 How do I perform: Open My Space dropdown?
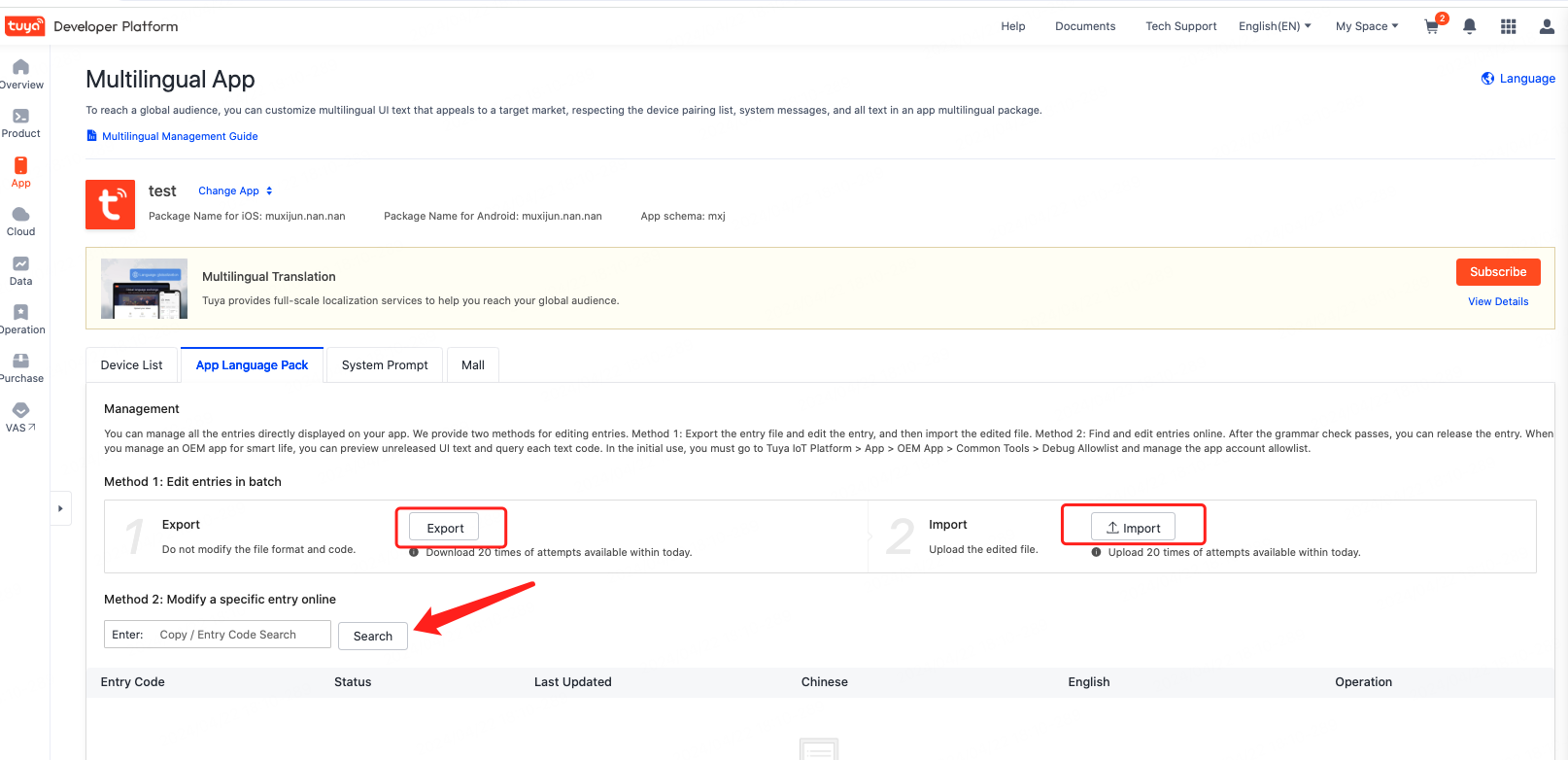tap(1367, 26)
